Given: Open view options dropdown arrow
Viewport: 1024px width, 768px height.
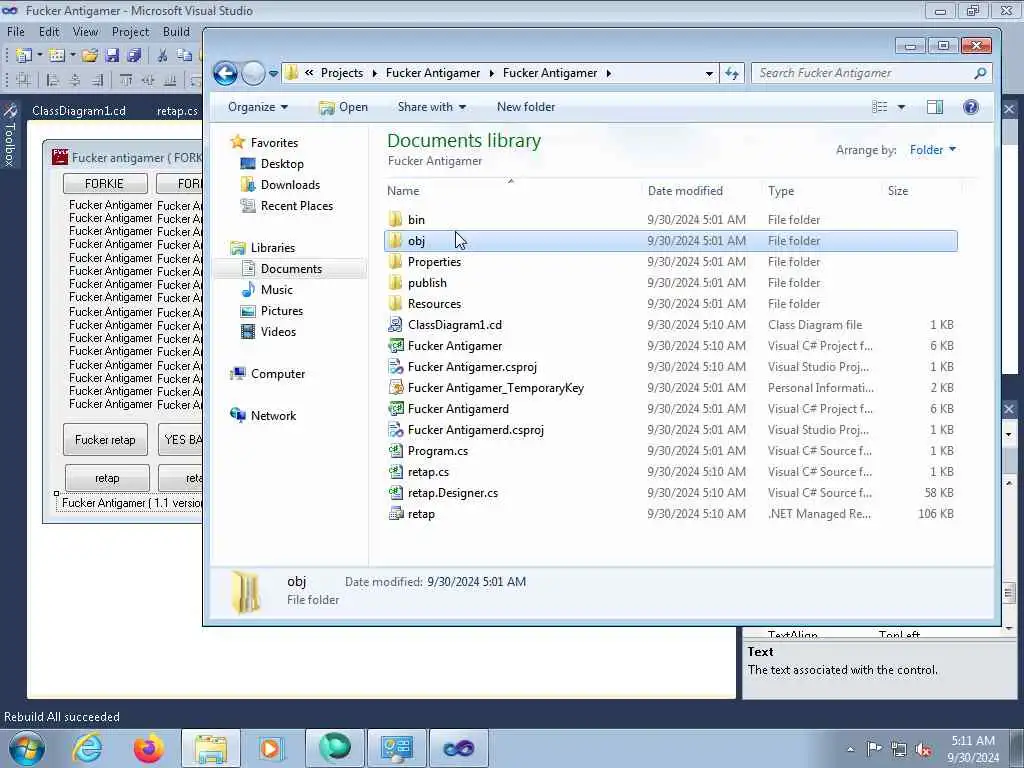Looking at the screenshot, I should (901, 107).
